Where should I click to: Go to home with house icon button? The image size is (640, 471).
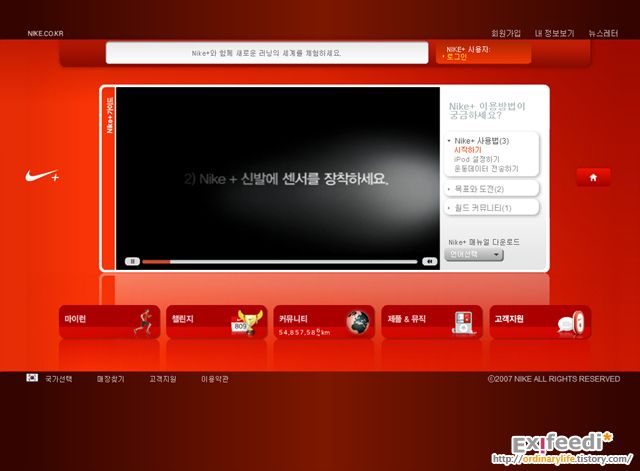(593, 177)
